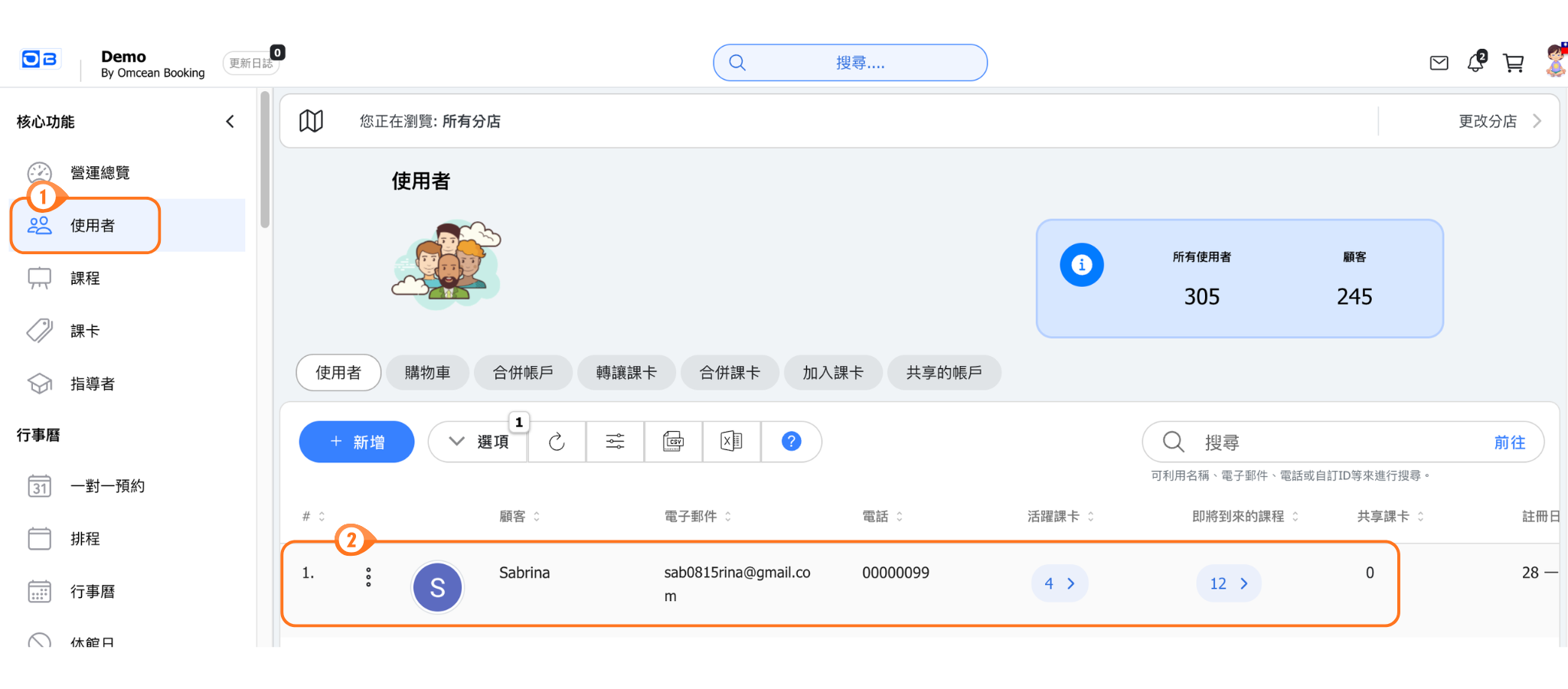Screen dimensions: 1568x689
Task: Switch to the 購物車 tab
Action: pos(427,373)
